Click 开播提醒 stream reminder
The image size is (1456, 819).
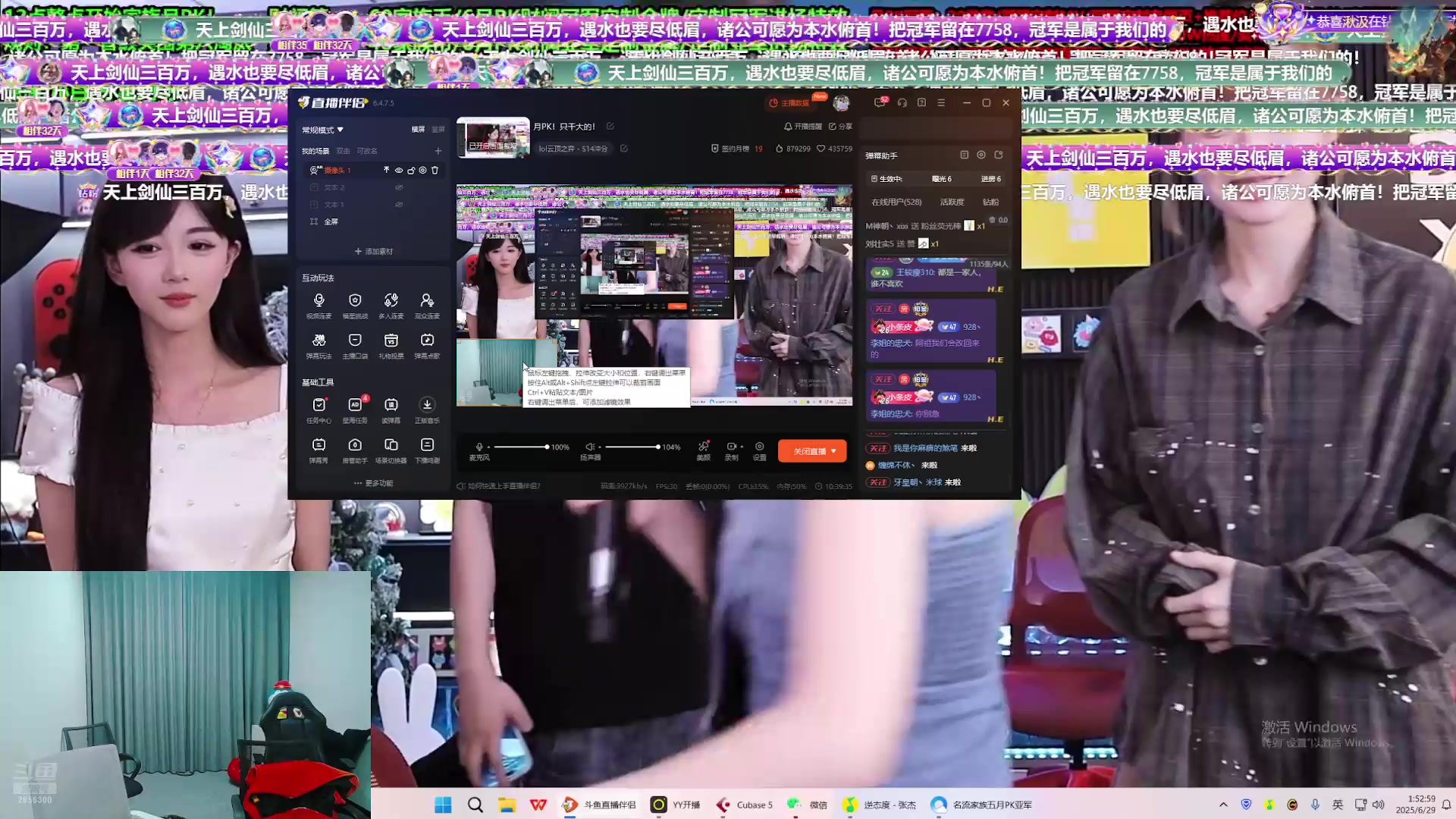(803, 127)
